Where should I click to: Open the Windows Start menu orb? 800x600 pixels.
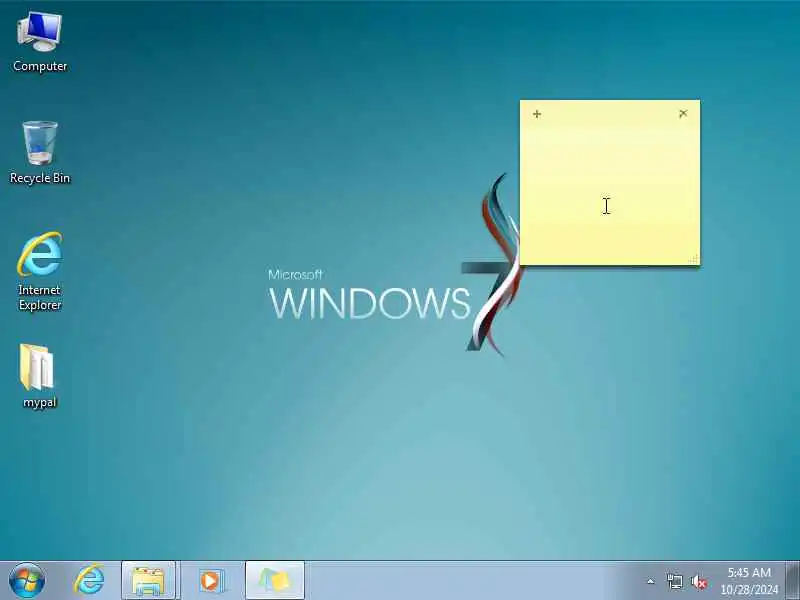[x=27, y=581]
